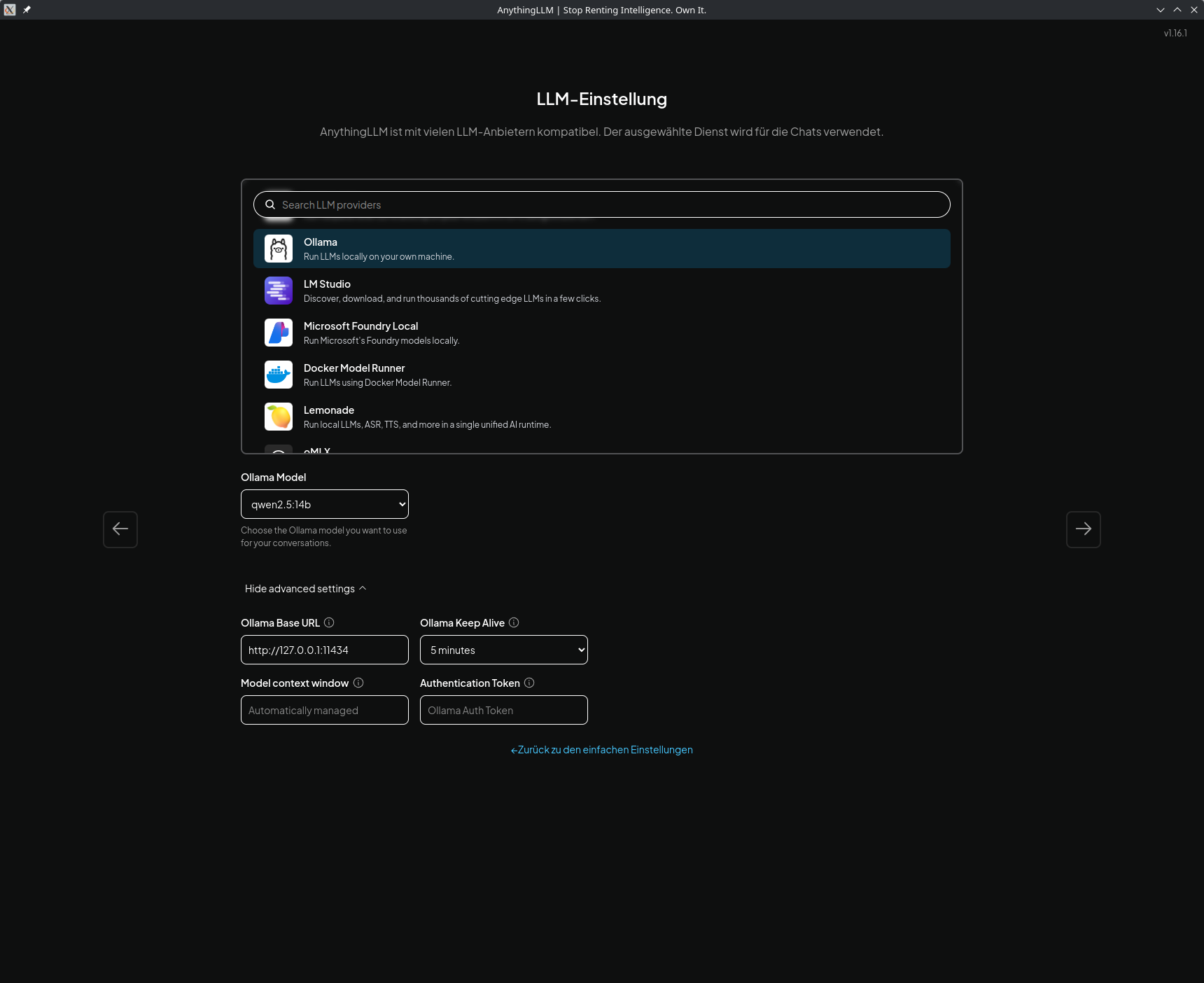Click the pin icon in title bar

(27, 10)
